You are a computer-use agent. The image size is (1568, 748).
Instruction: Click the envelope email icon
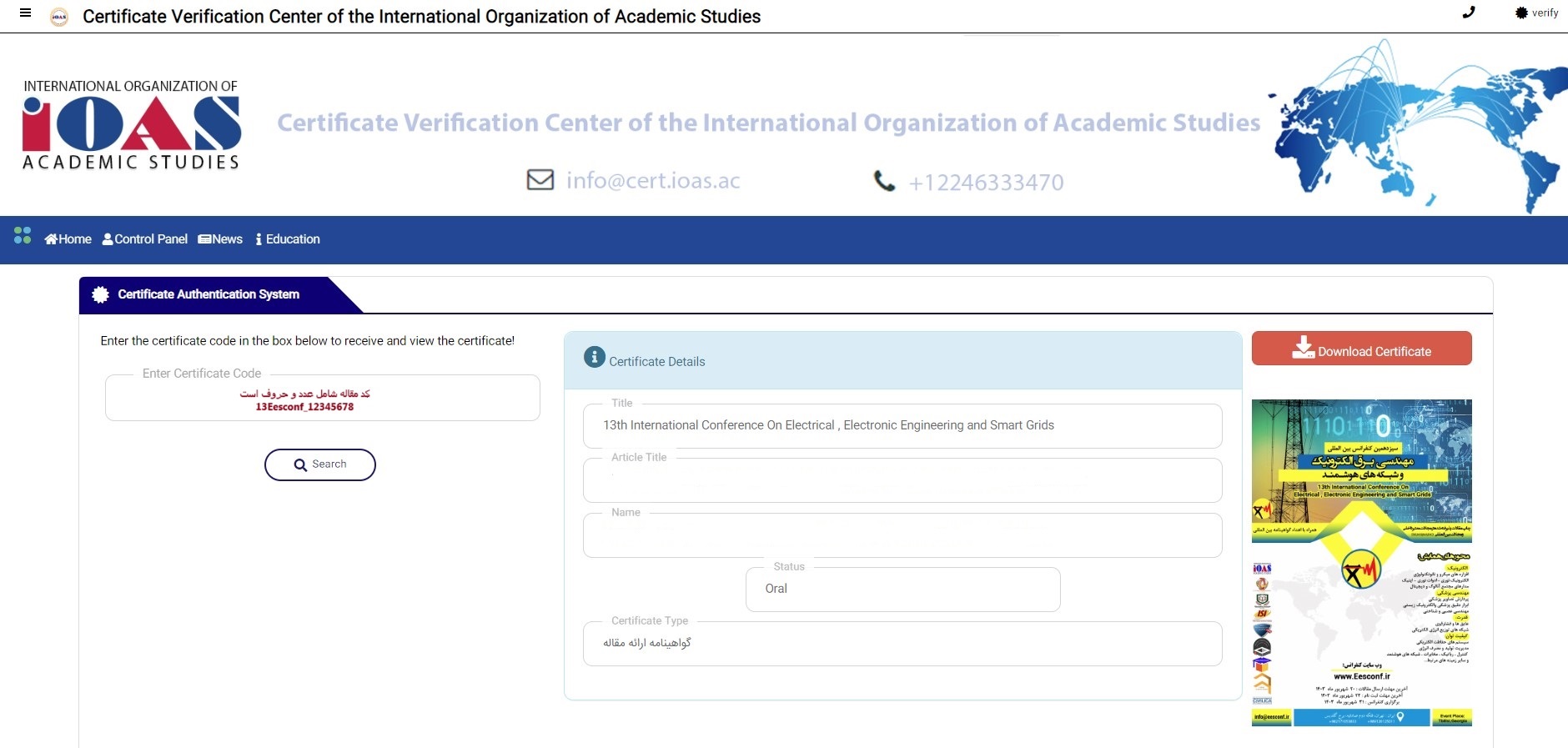pyautogui.click(x=540, y=179)
